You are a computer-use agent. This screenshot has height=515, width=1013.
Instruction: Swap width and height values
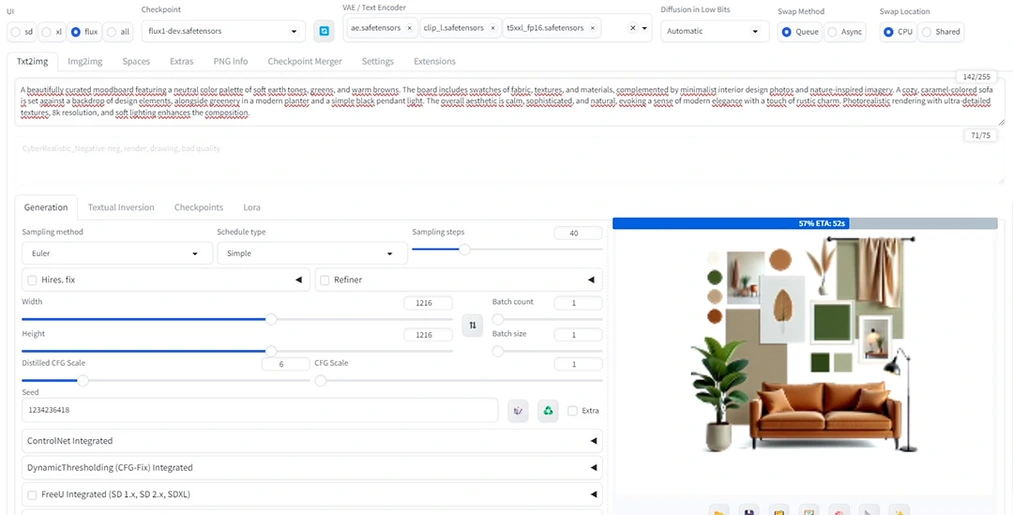472,325
